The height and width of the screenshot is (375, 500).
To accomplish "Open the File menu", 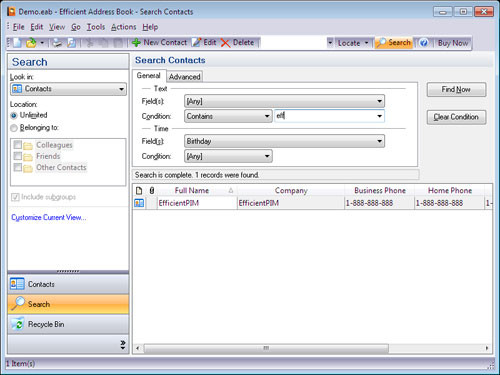I will 18,27.
